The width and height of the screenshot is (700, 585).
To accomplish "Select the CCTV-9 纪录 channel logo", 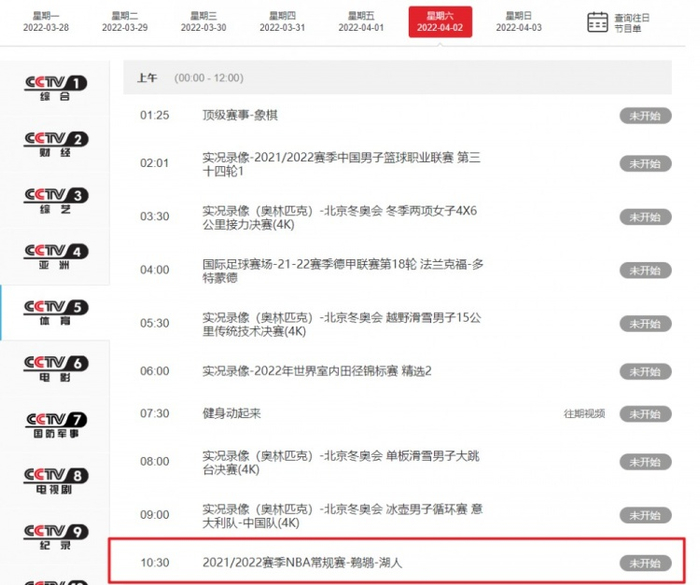I will coord(55,537).
